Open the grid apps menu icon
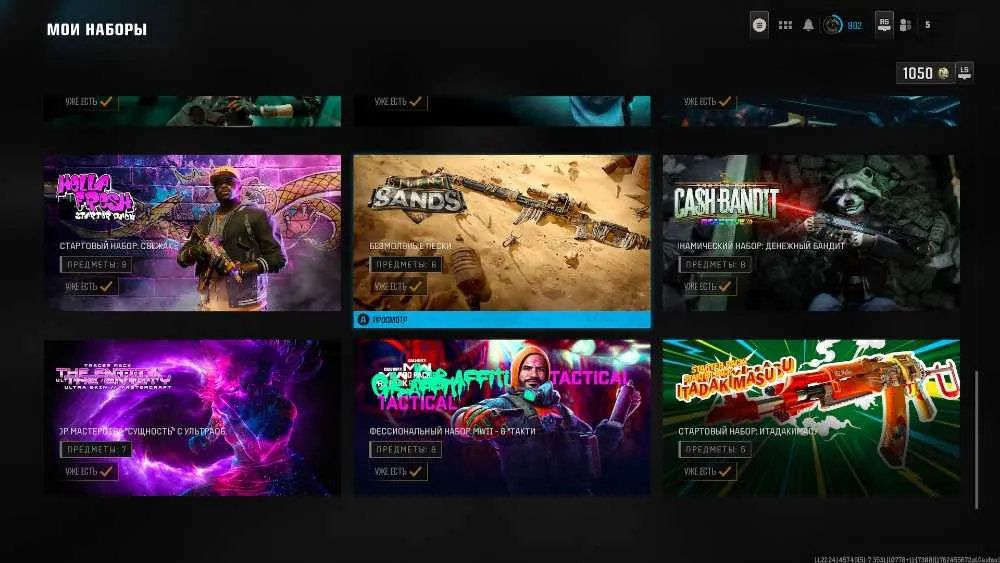This screenshot has height=563, width=1000. (x=785, y=25)
